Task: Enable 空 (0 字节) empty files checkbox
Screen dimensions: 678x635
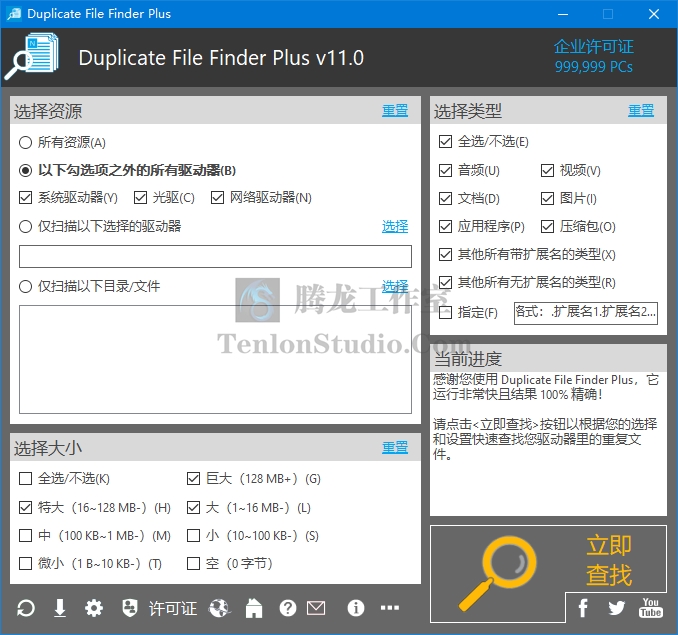Action: pos(193,564)
